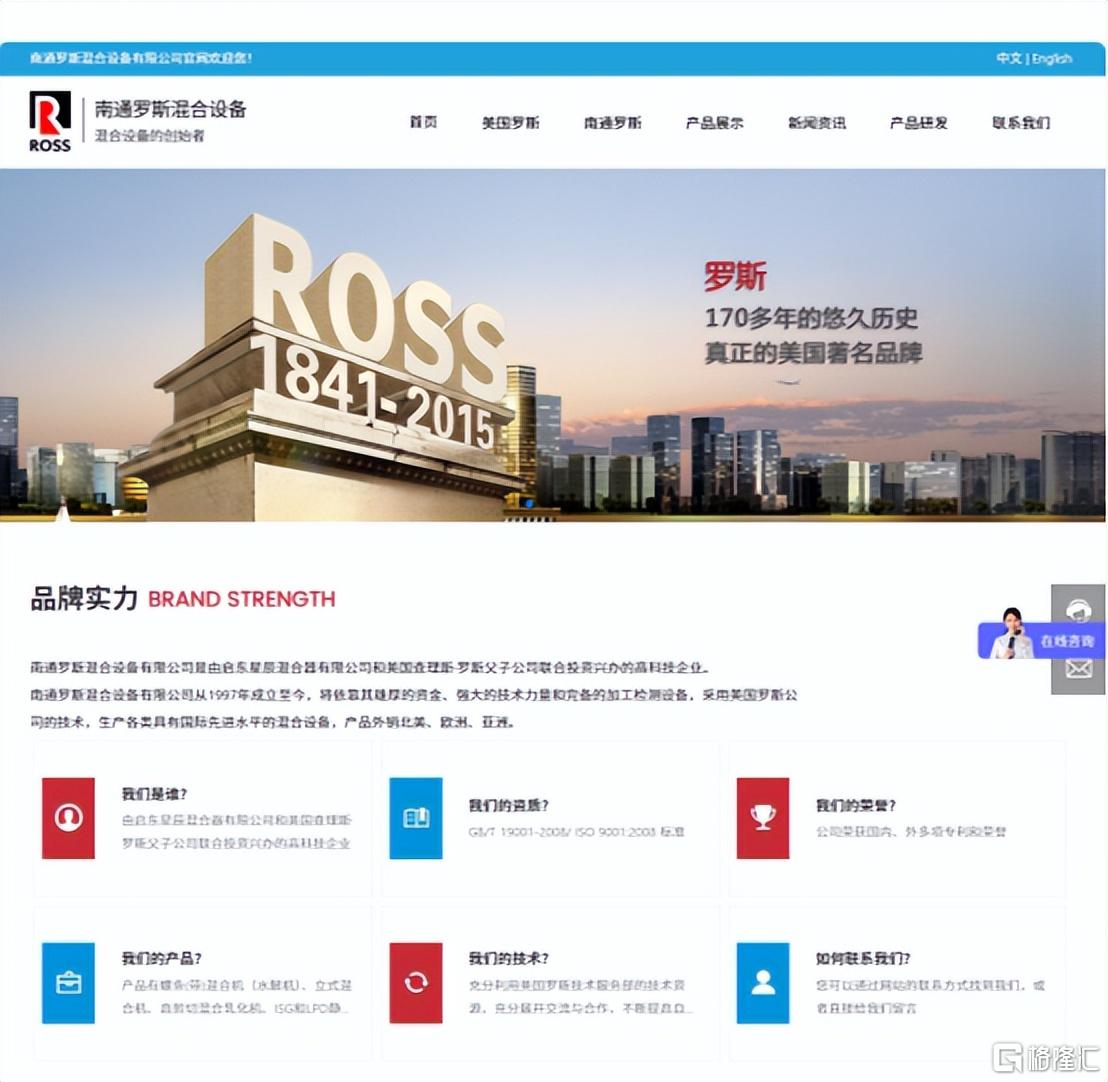Image resolution: width=1108 pixels, height=1082 pixels.
Task: Click the GB/T 19001-2008 standard text
Action: click(x=577, y=832)
